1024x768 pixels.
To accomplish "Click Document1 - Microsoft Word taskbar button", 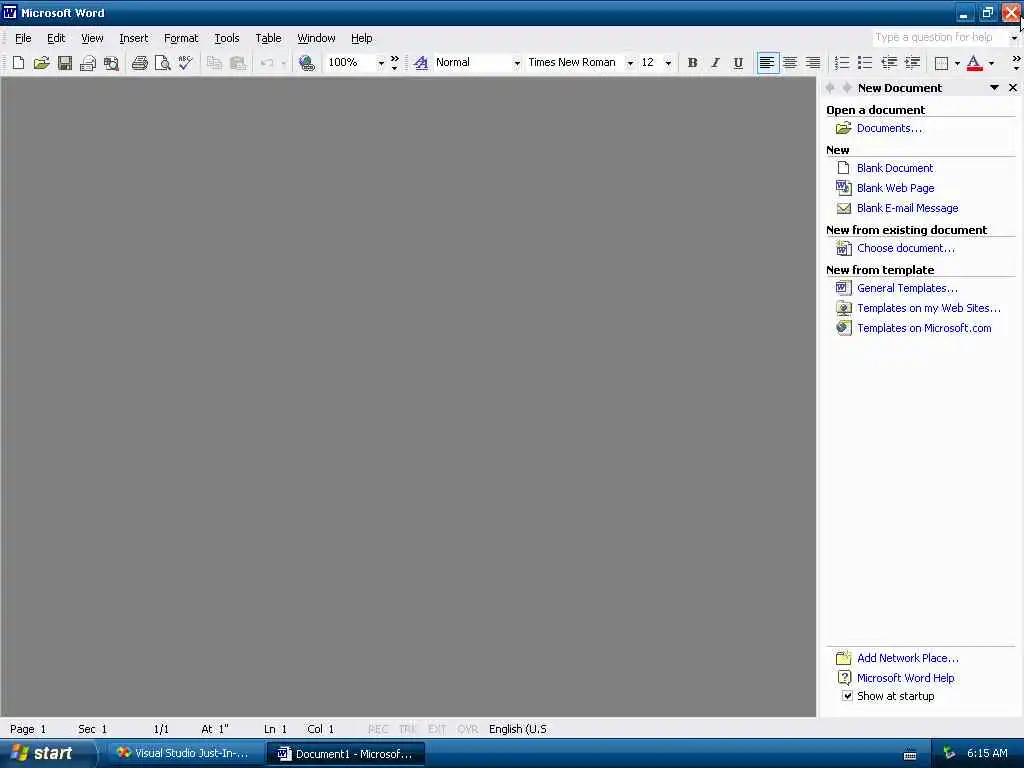I will [346, 754].
